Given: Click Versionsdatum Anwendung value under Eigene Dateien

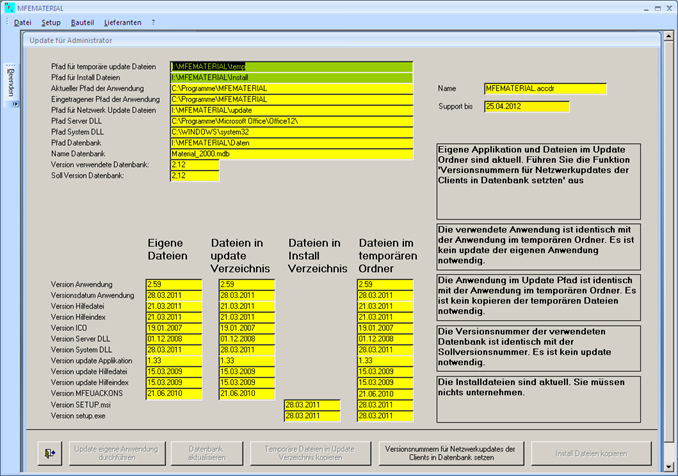Looking at the screenshot, I should pos(174,295).
